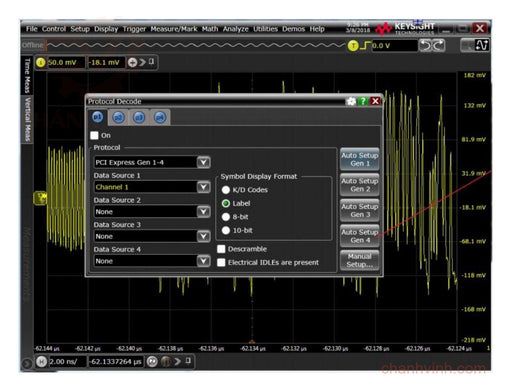Click the waveform autoscale icon top right

click(x=482, y=45)
